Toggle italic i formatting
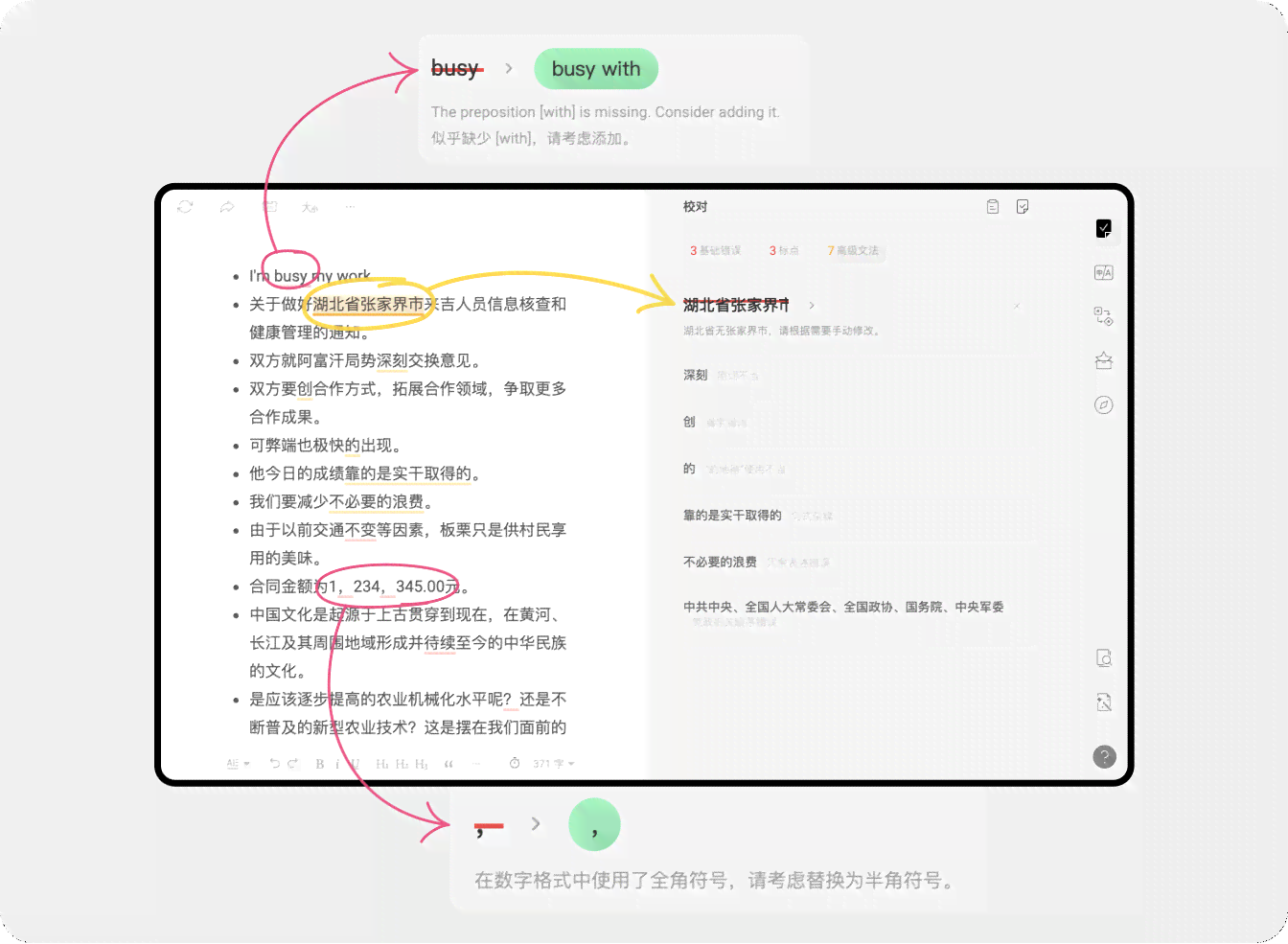The image size is (1288, 944). [337, 764]
